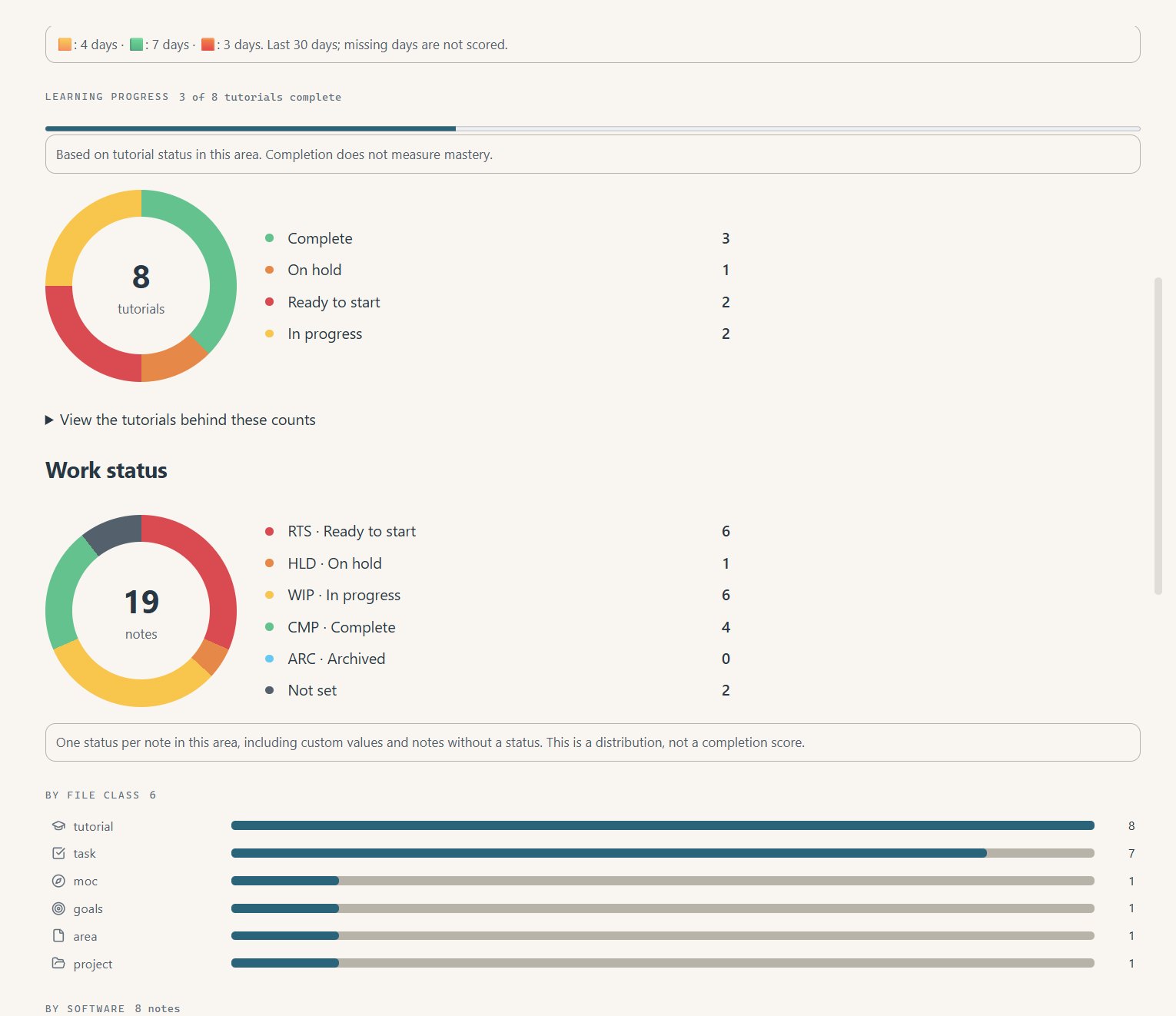This screenshot has height=1016, width=1176.
Task: Select 'In progress' in the tutorials legend
Action: pyautogui.click(x=324, y=334)
